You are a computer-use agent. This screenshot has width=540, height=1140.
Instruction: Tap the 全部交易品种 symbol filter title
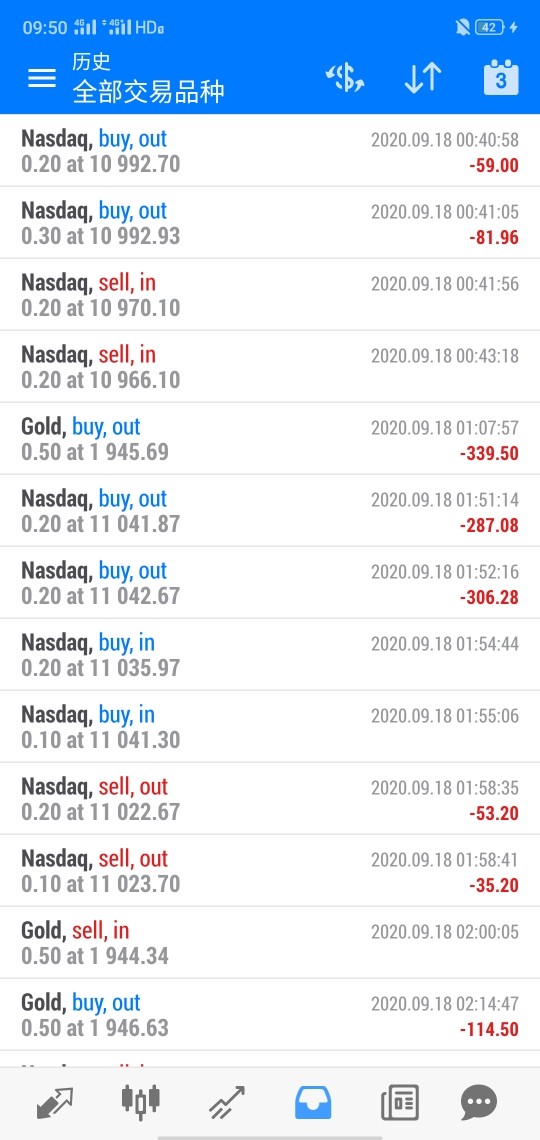tap(148, 93)
